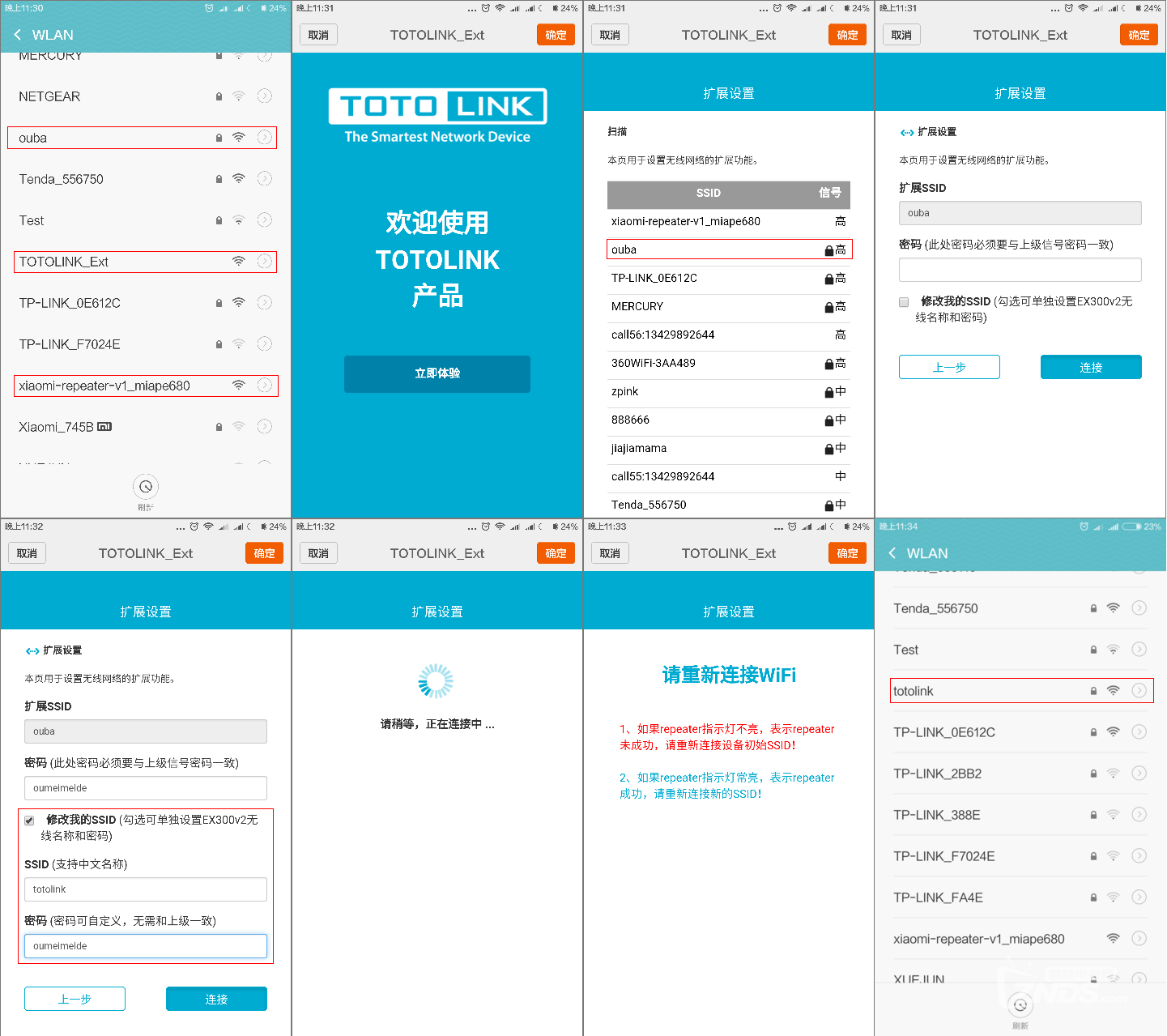The image size is (1167, 1036).
Task: Check the unchecked 修改我的SSID checkbox
Action: 904,302
